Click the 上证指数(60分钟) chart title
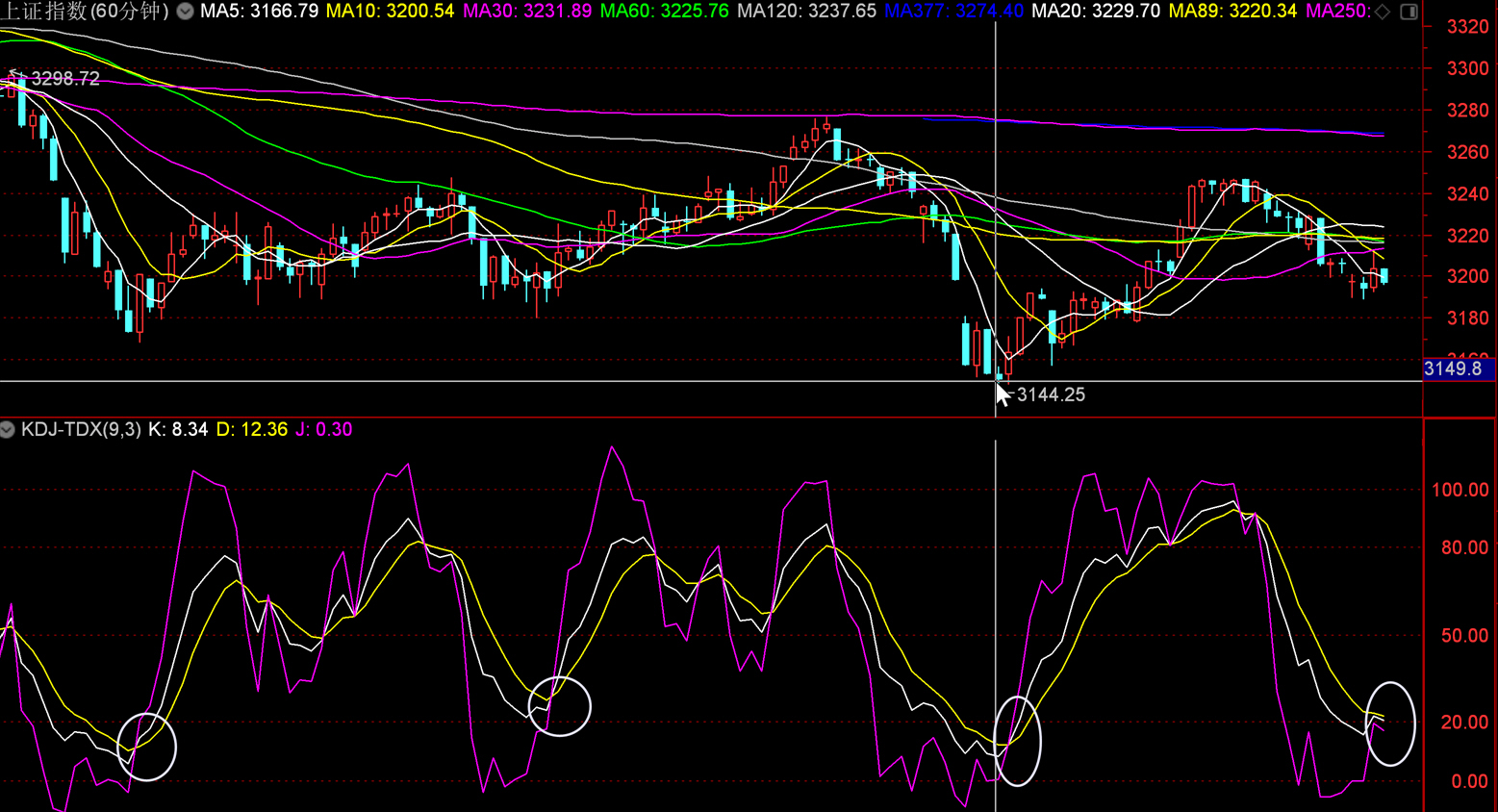This screenshot has width=1498, height=812. [85, 12]
